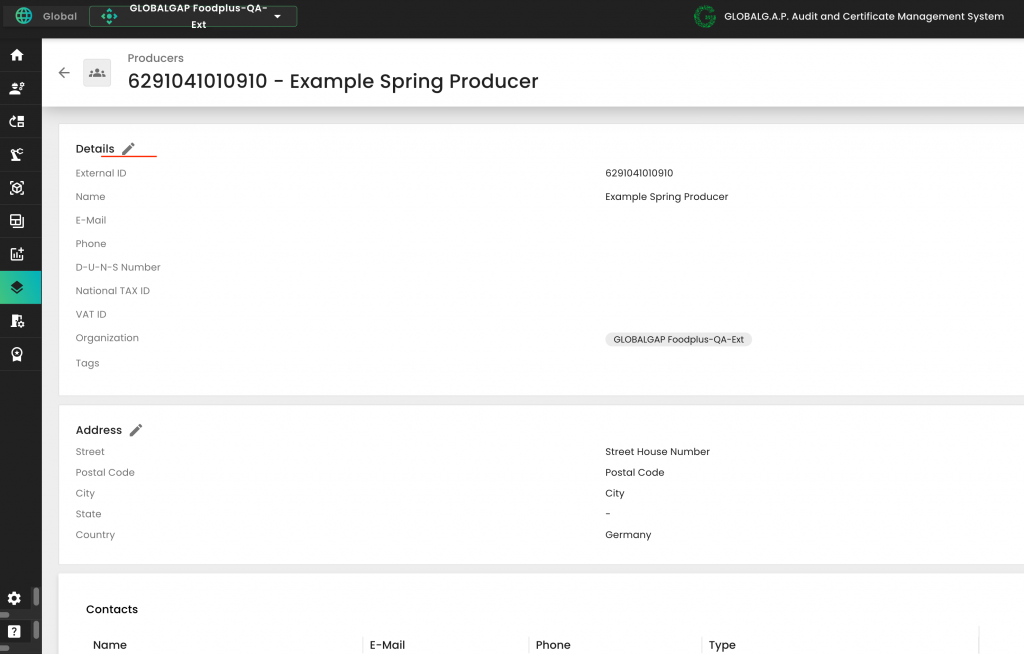Click the robot arm sidebar icon
Screen dimensions: 1024x654
pyautogui.click(x=16, y=154)
